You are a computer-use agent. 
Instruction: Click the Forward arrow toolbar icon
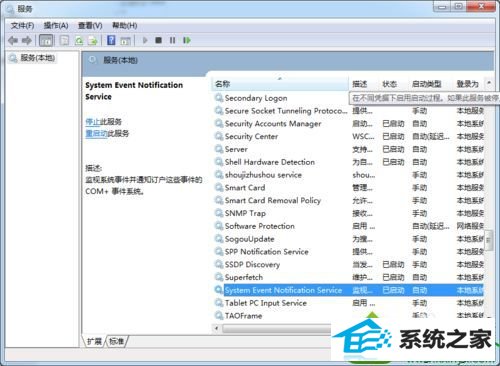tap(26, 41)
